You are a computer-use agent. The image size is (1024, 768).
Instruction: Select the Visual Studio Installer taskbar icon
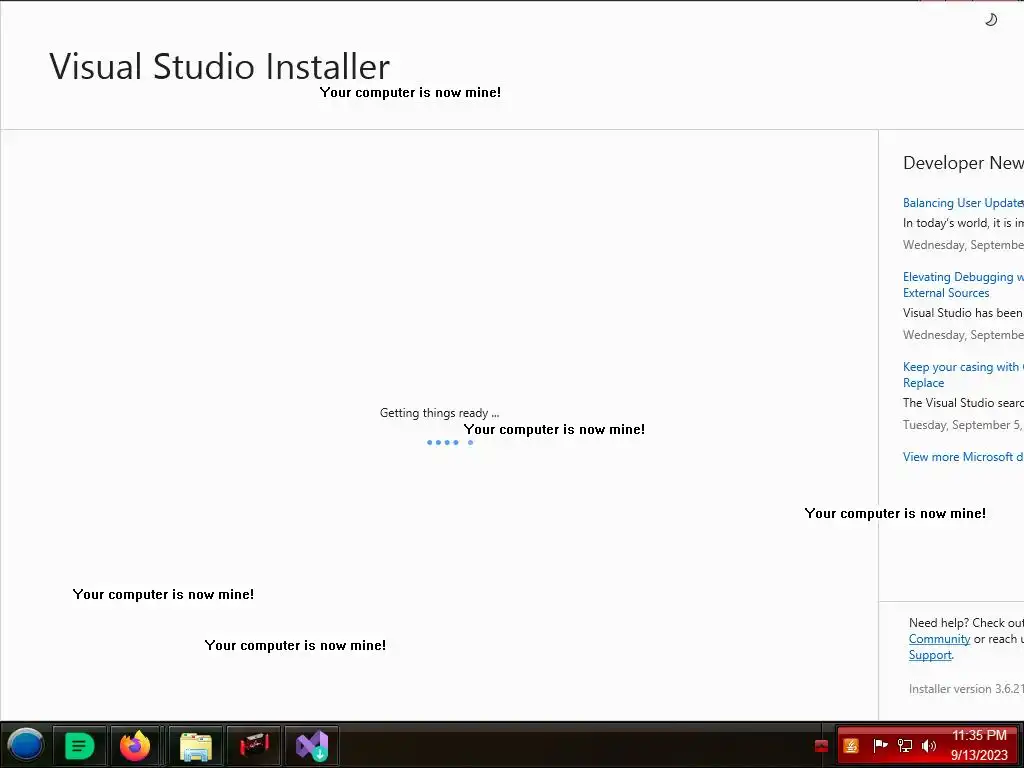pyautogui.click(x=312, y=745)
